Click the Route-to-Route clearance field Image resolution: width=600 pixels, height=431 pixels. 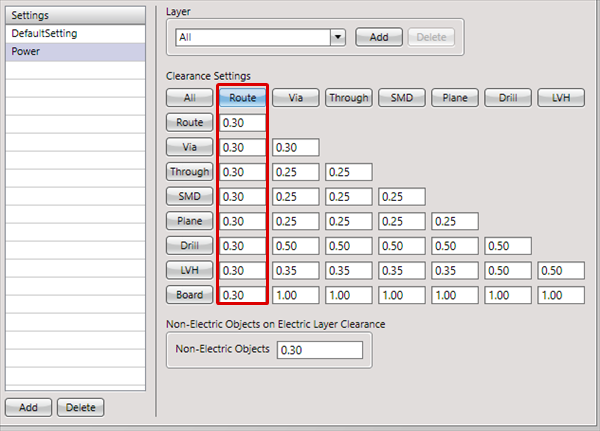(x=242, y=123)
